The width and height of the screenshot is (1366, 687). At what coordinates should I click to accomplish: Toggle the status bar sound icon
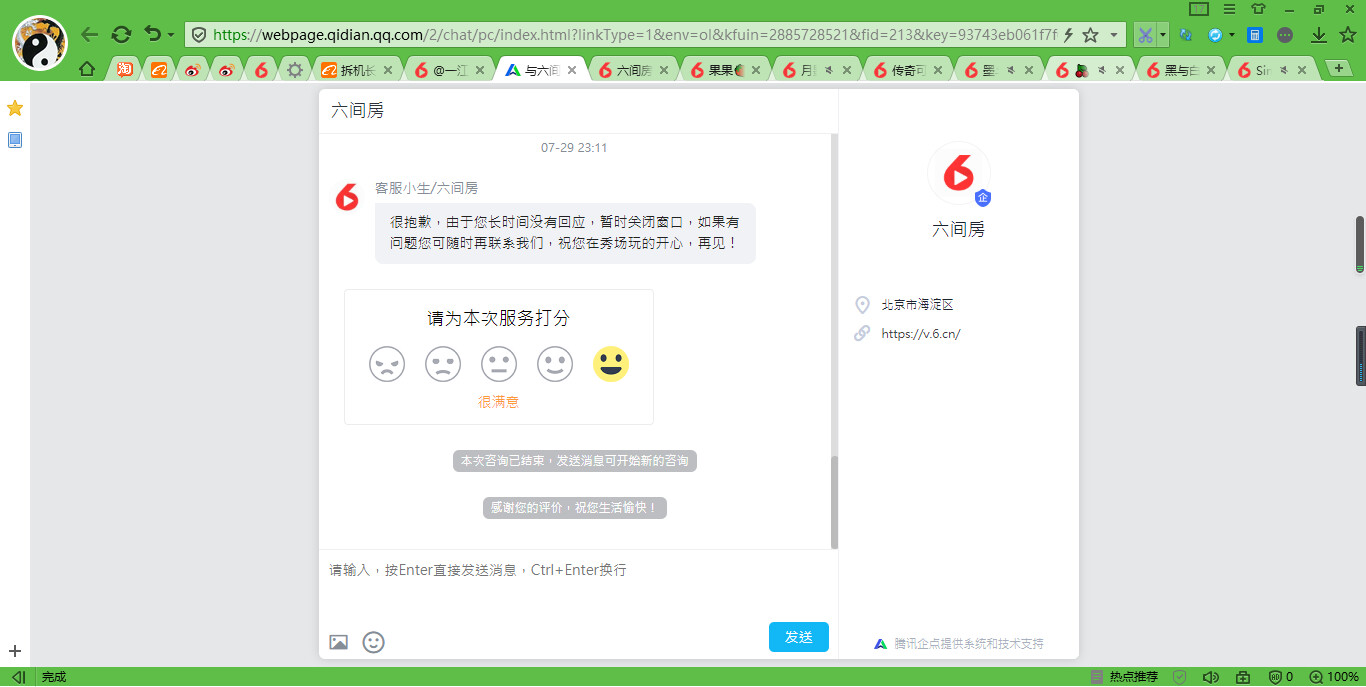[1211, 677]
